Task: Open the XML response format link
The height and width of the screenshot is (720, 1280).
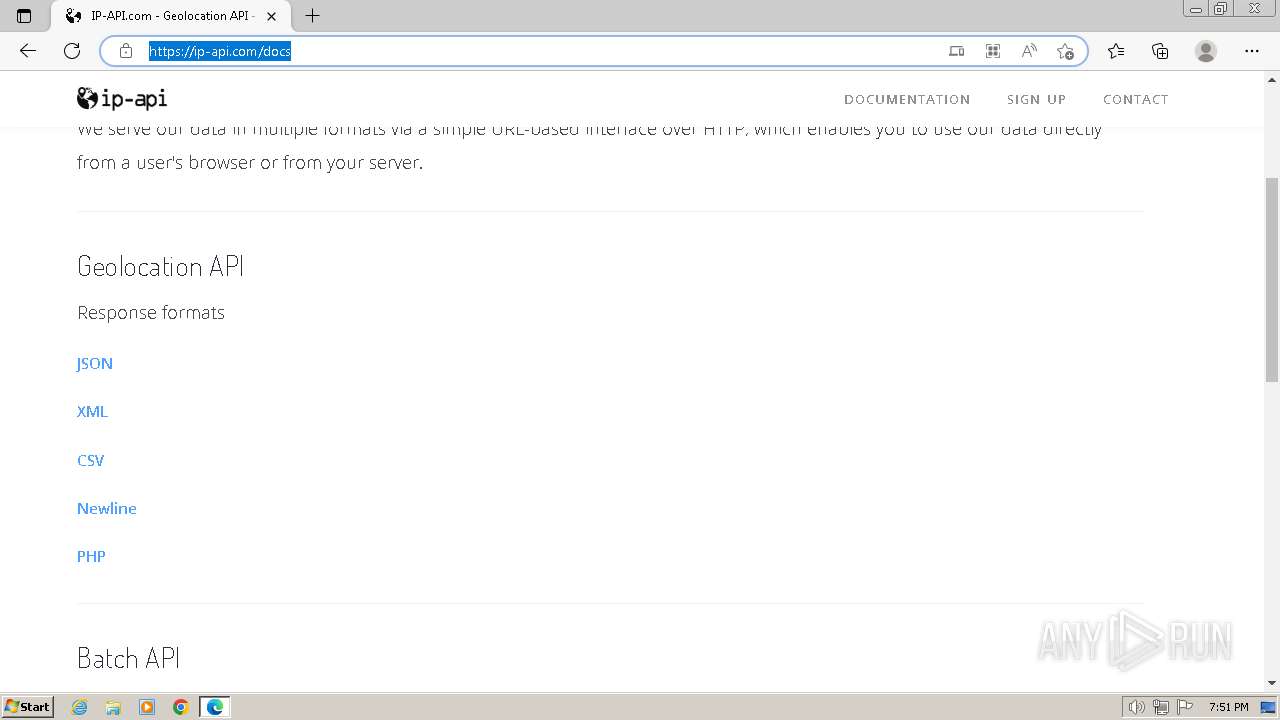Action: 92,411
